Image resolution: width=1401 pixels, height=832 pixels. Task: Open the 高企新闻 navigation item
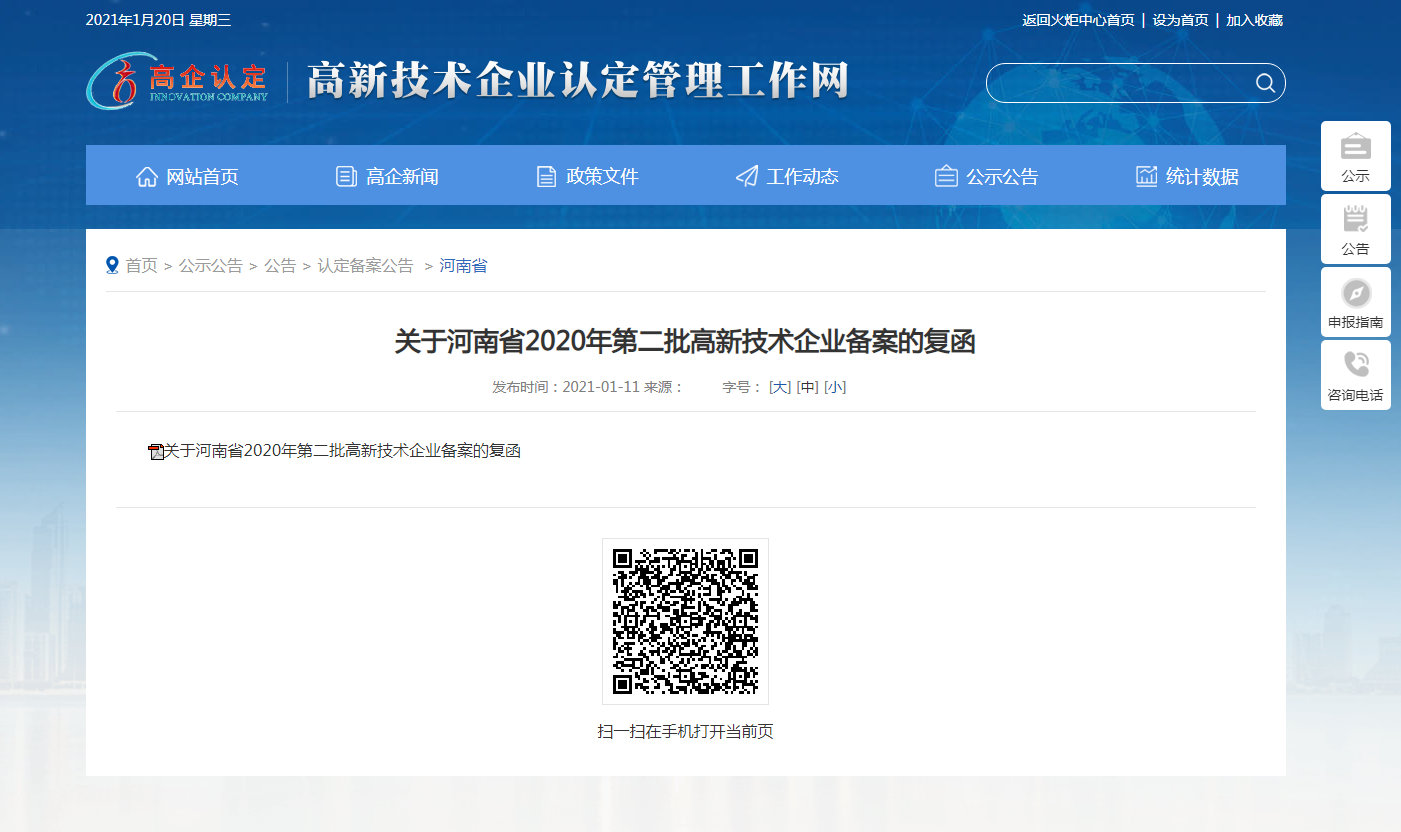coord(387,177)
